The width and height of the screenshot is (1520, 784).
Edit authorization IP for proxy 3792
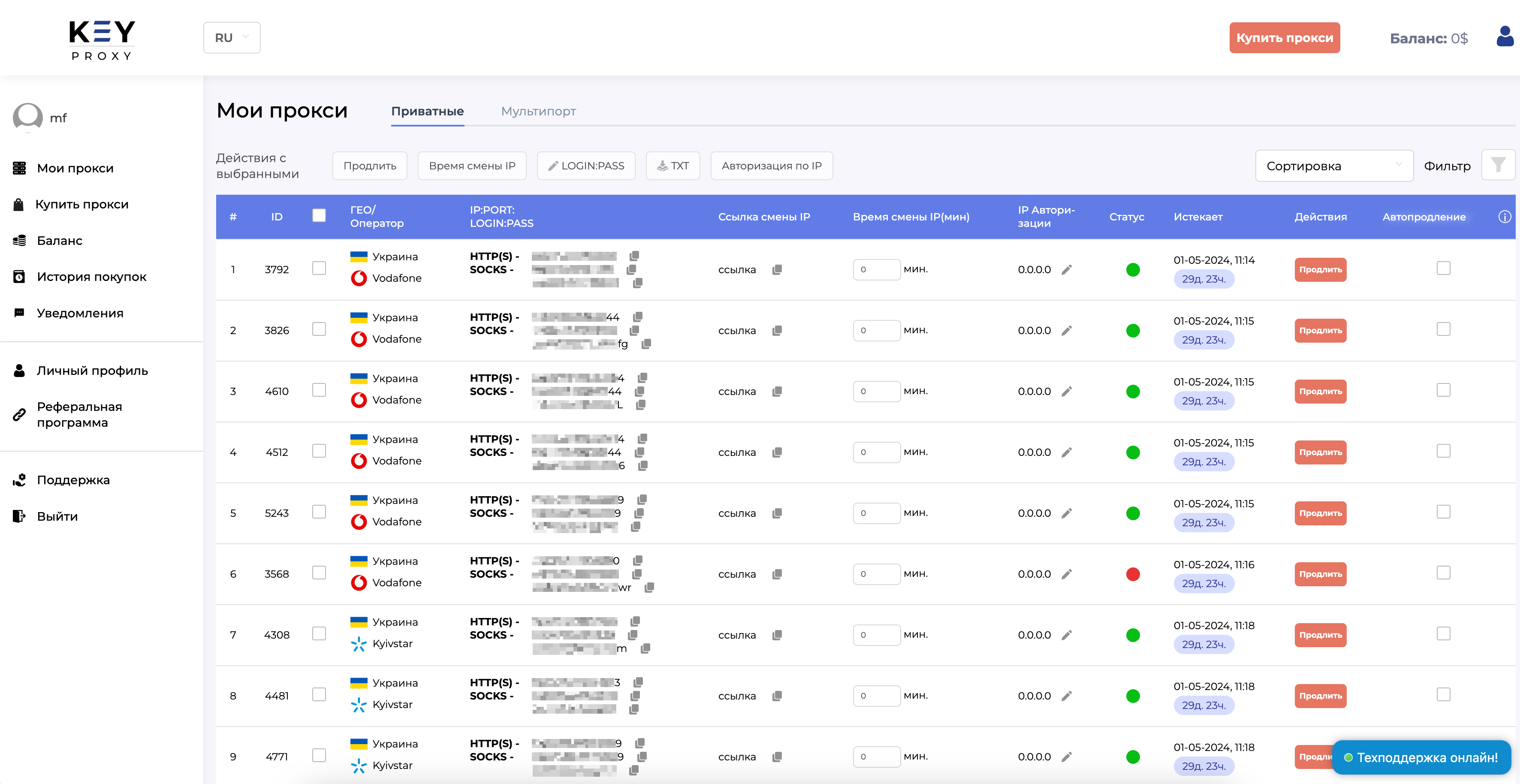[1066, 270]
